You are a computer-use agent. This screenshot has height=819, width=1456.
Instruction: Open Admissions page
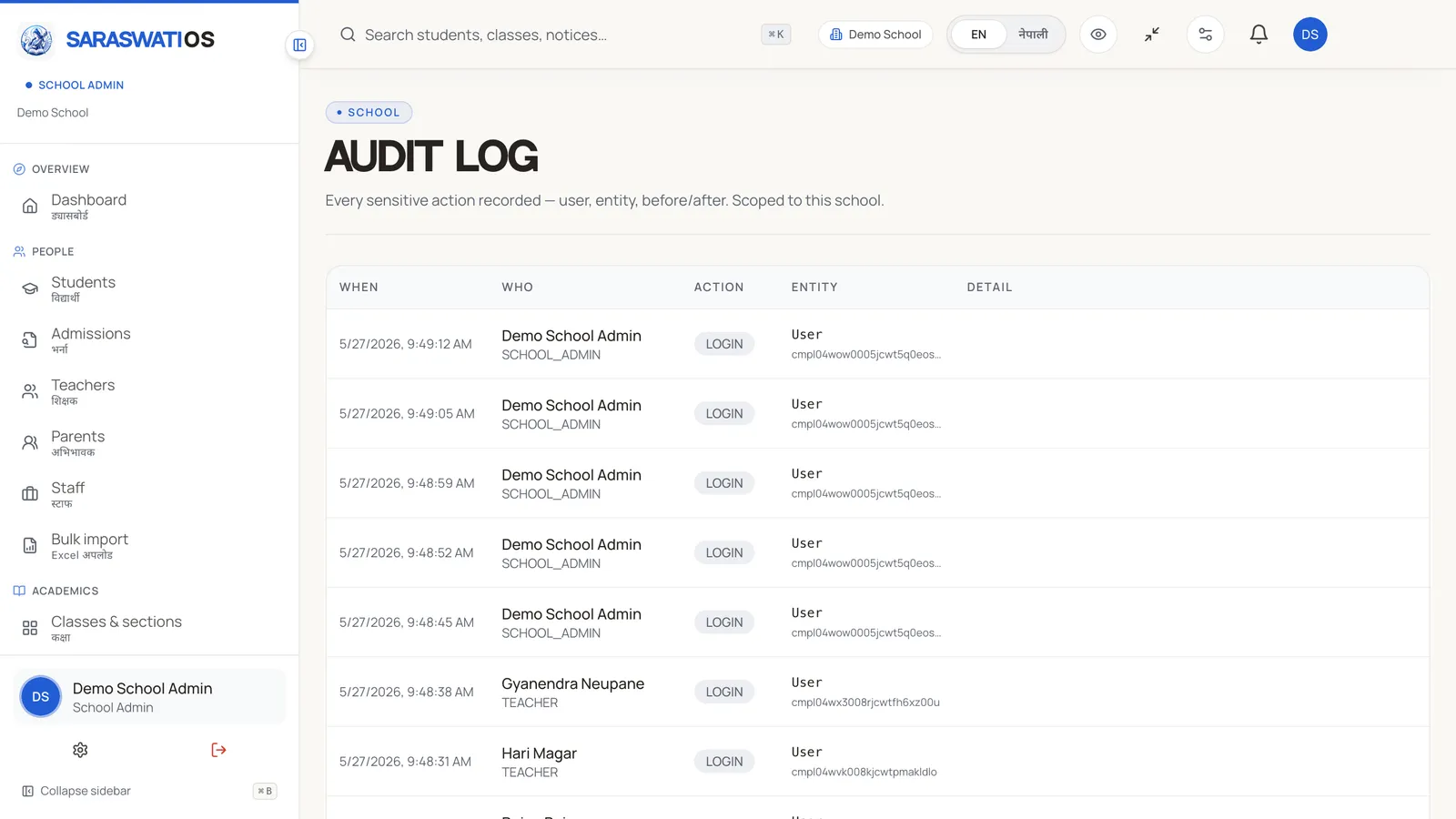[x=149, y=340]
